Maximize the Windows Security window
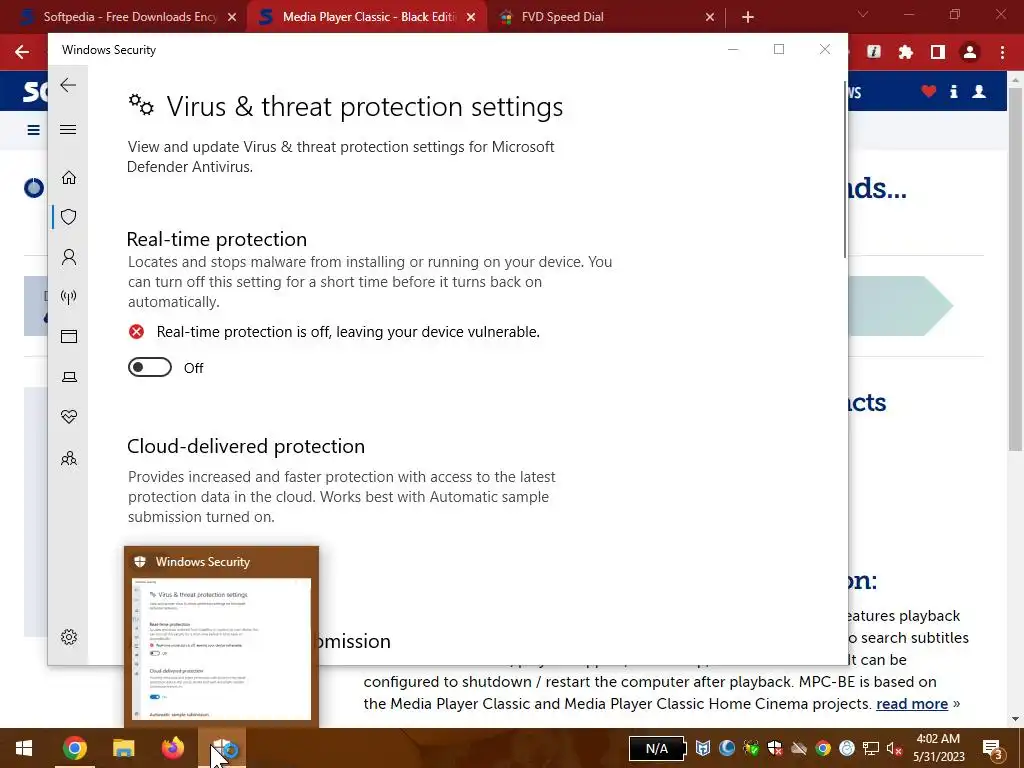Image resolution: width=1024 pixels, height=768 pixels. tap(778, 50)
